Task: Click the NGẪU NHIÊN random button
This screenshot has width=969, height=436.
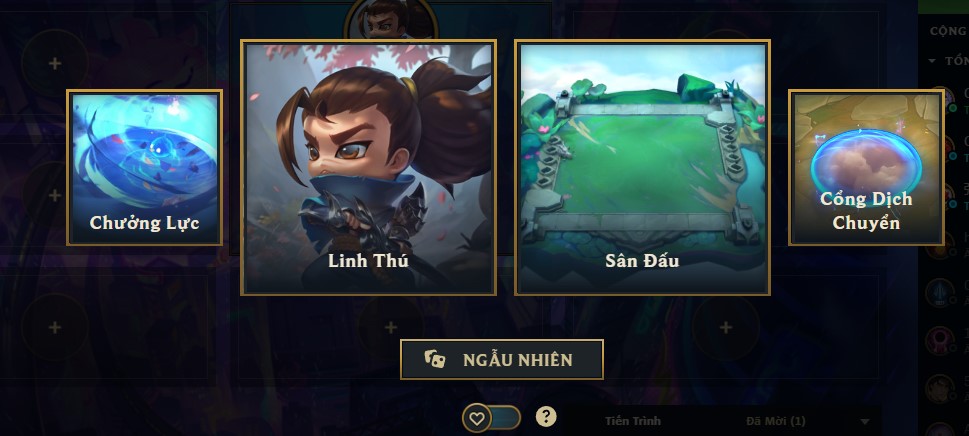Action: (x=502, y=359)
